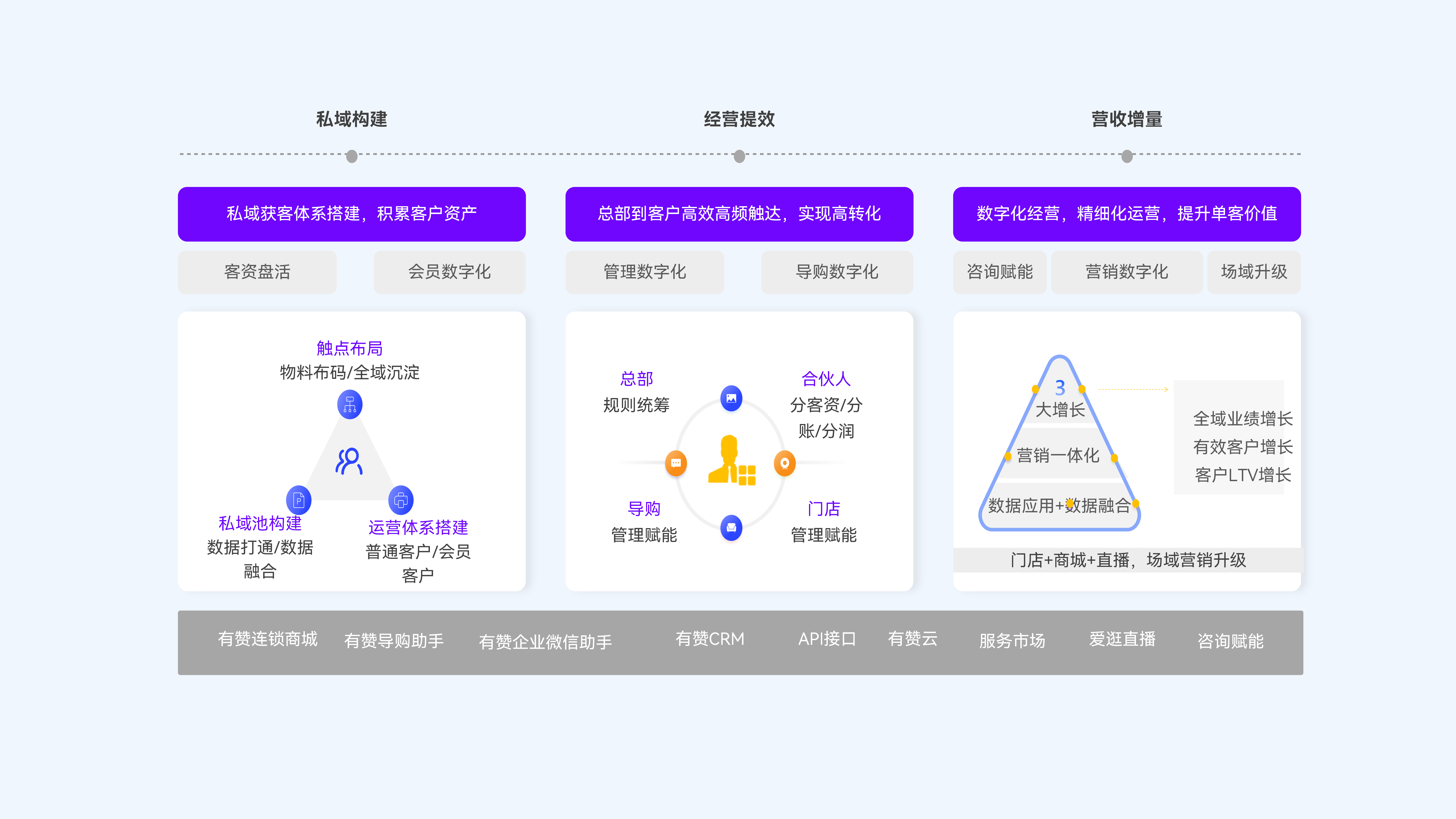The height and width of the screenshot is (819, 1456).
Task: Click the printer icon above 运营体系搭建
Action: 401,500
